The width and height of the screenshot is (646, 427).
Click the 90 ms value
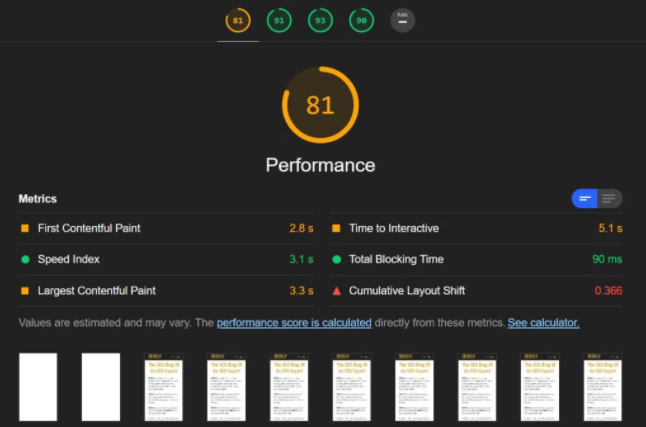[607, 259]
